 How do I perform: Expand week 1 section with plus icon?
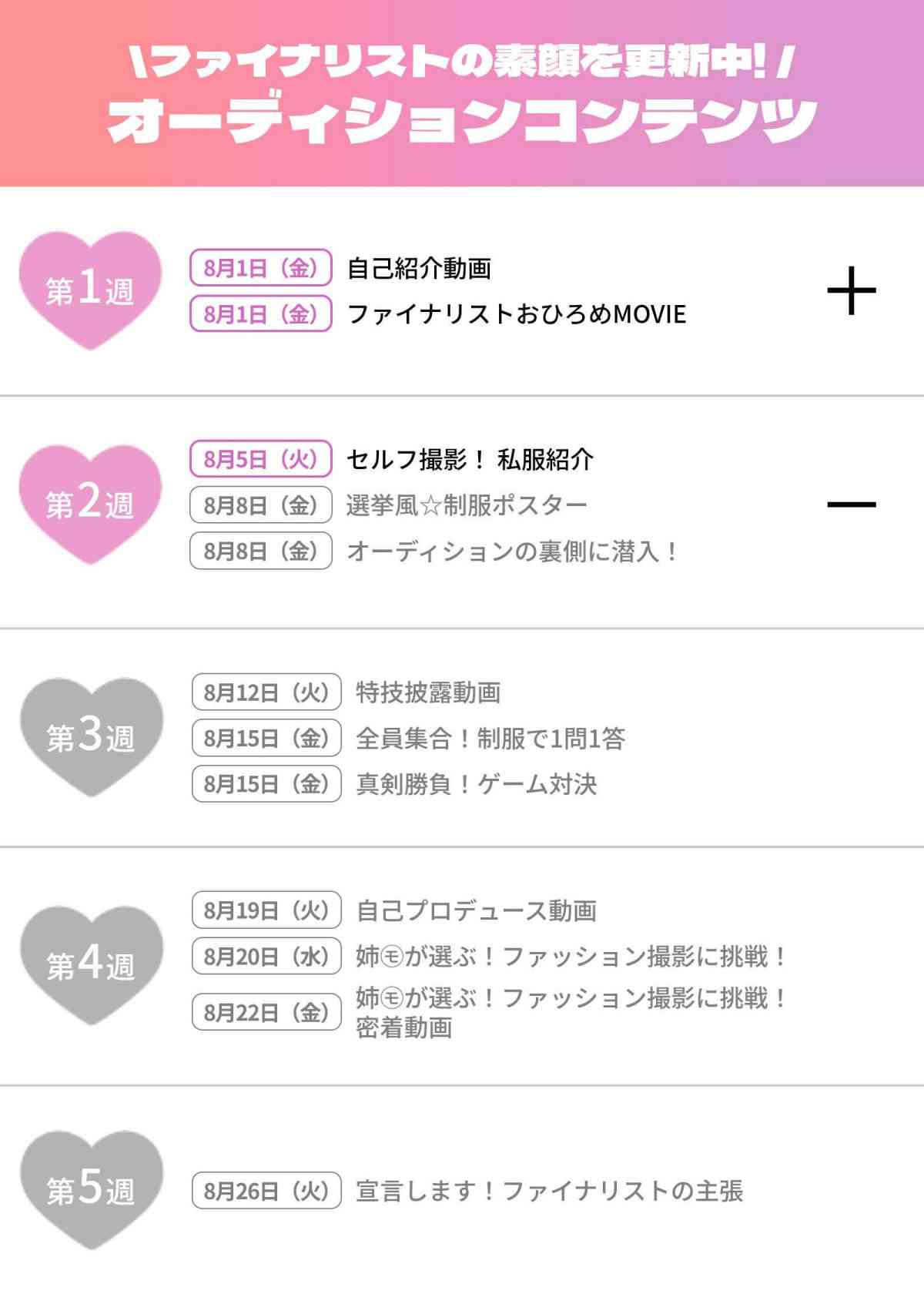click(852, 290)
